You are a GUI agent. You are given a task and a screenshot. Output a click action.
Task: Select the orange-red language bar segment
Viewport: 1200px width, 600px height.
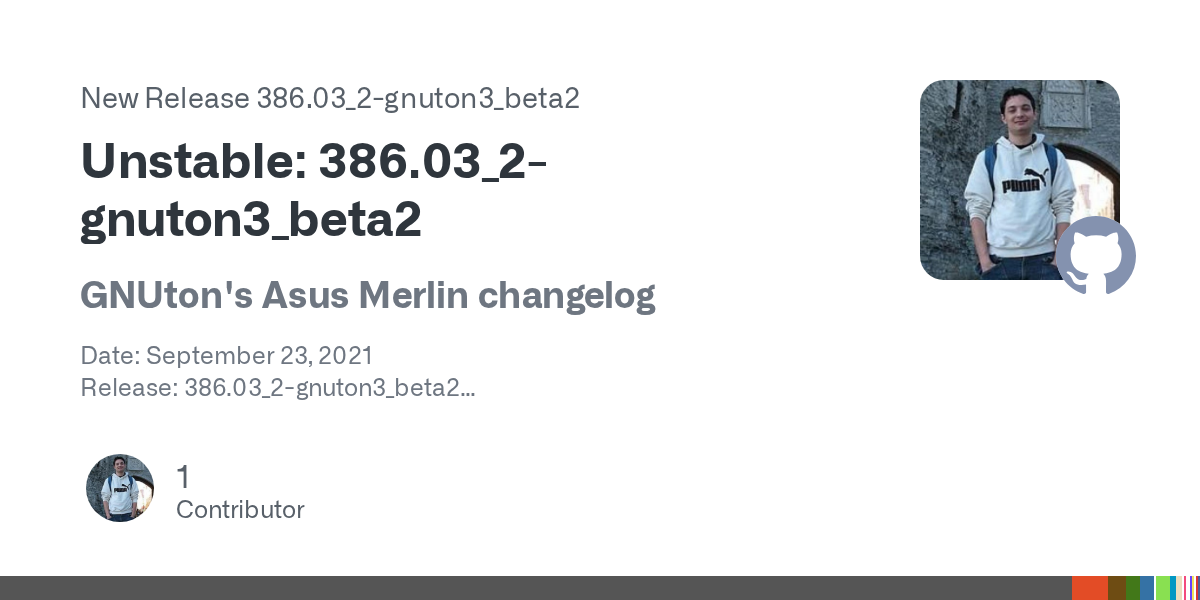point(1089,588)
